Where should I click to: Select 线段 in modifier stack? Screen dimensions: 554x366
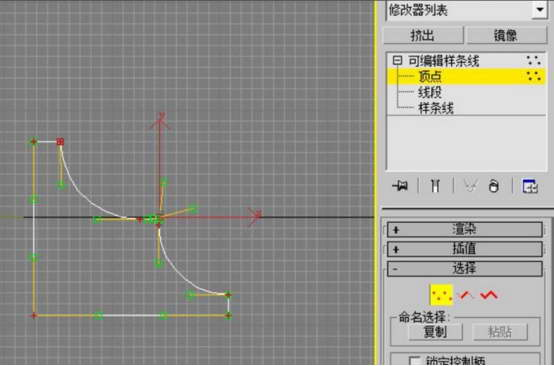(x=430, y=92)
